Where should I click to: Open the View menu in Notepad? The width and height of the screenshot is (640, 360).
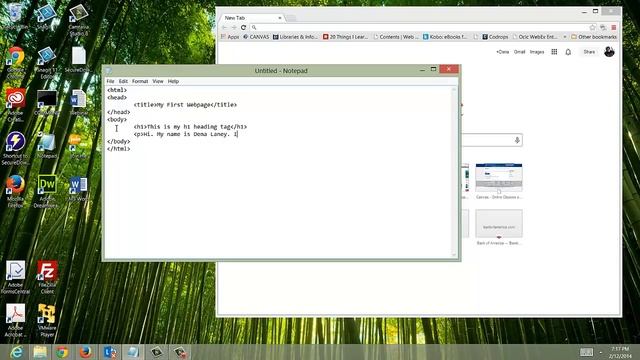158,81
